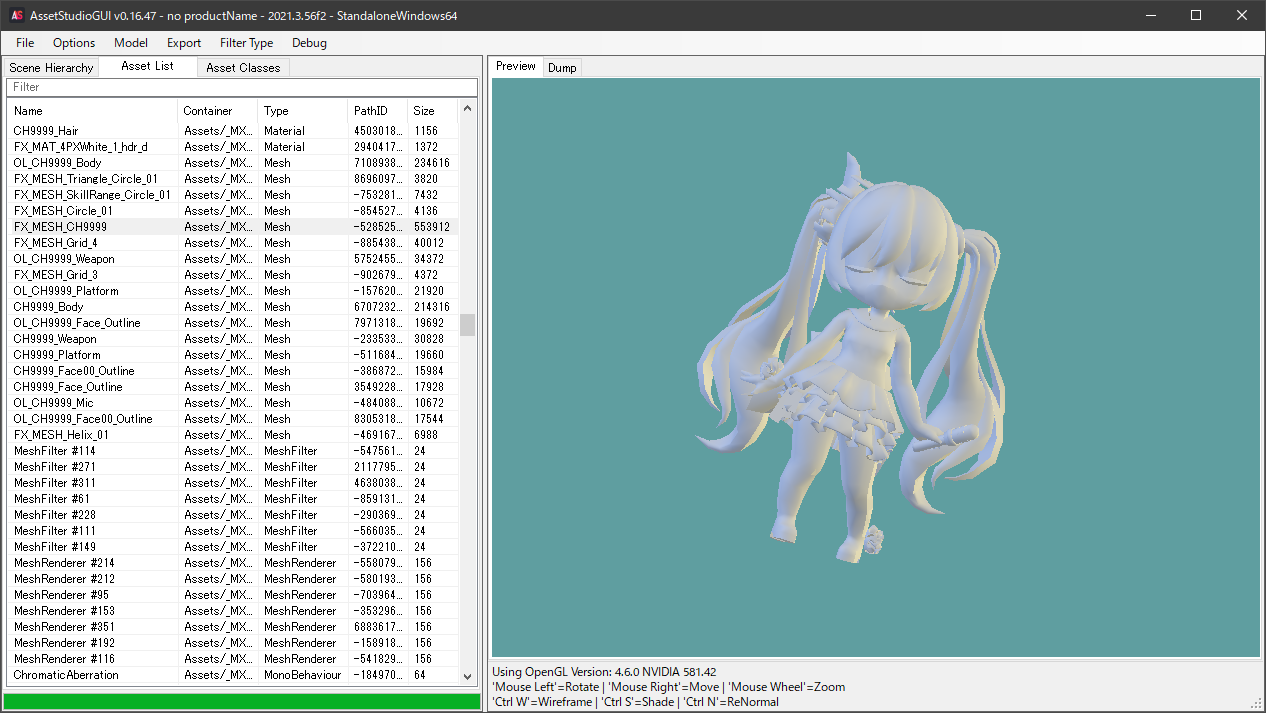Select the CH9999_Weapon mesh asset
The height and width of the screenshot is (713, 1266).
[55, 339]
